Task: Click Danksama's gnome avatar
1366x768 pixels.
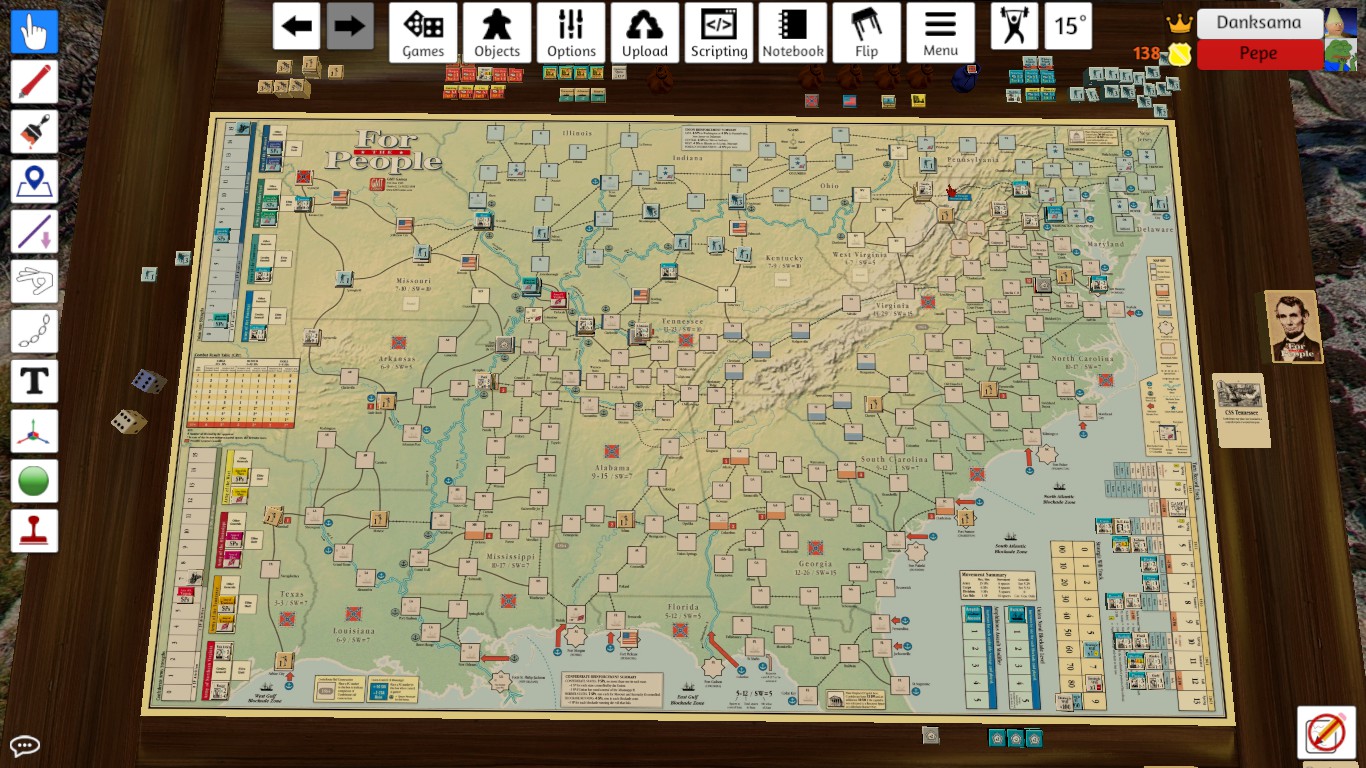Action: point(1341,23)
